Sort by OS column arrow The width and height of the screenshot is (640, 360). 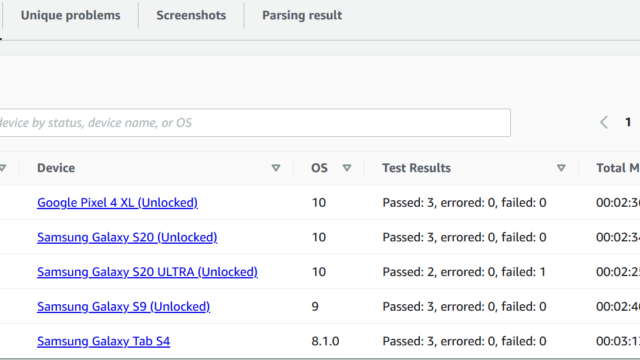[x=347, y=168]
